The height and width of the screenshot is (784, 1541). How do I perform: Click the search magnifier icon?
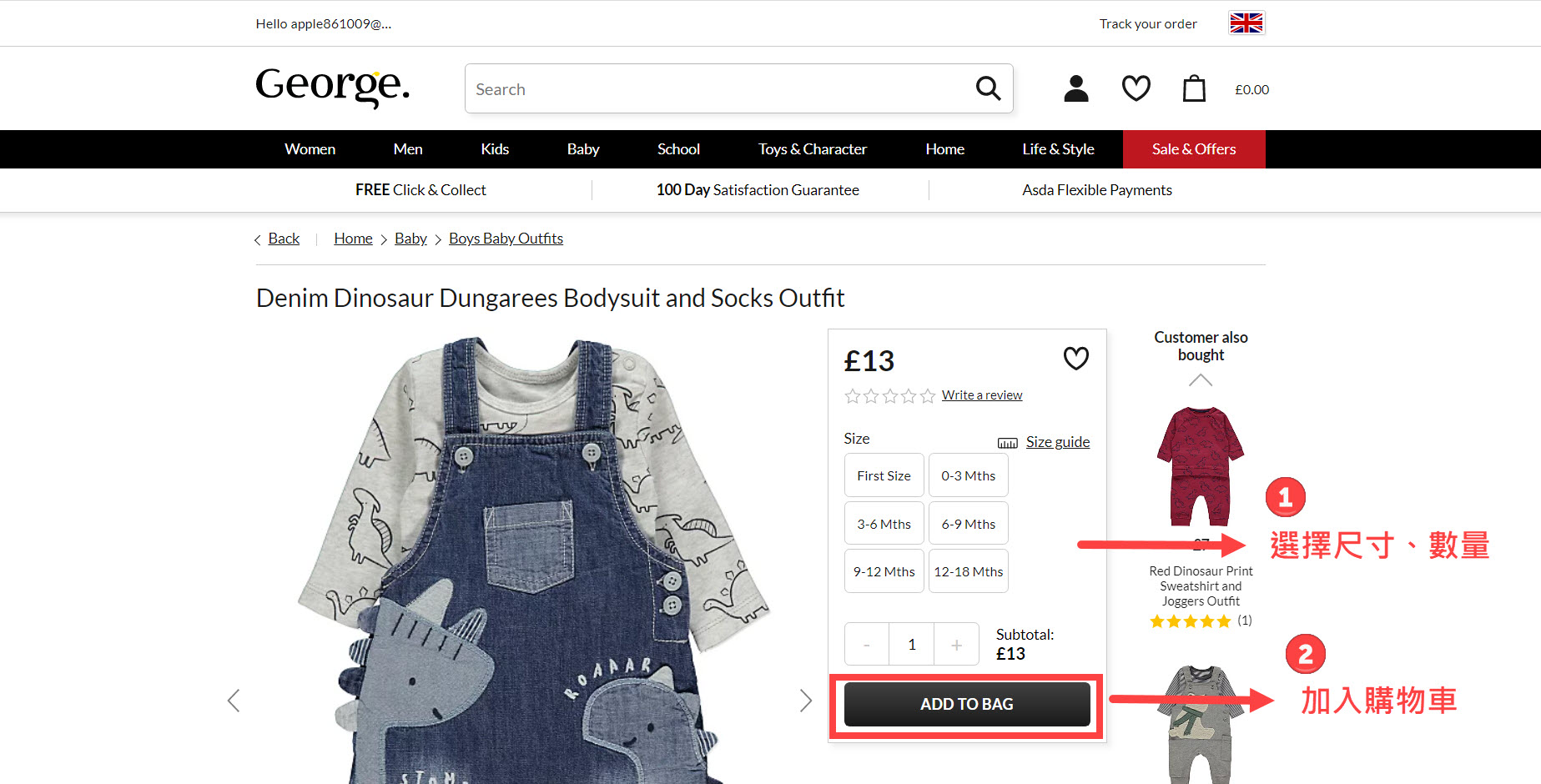[988, 88]
